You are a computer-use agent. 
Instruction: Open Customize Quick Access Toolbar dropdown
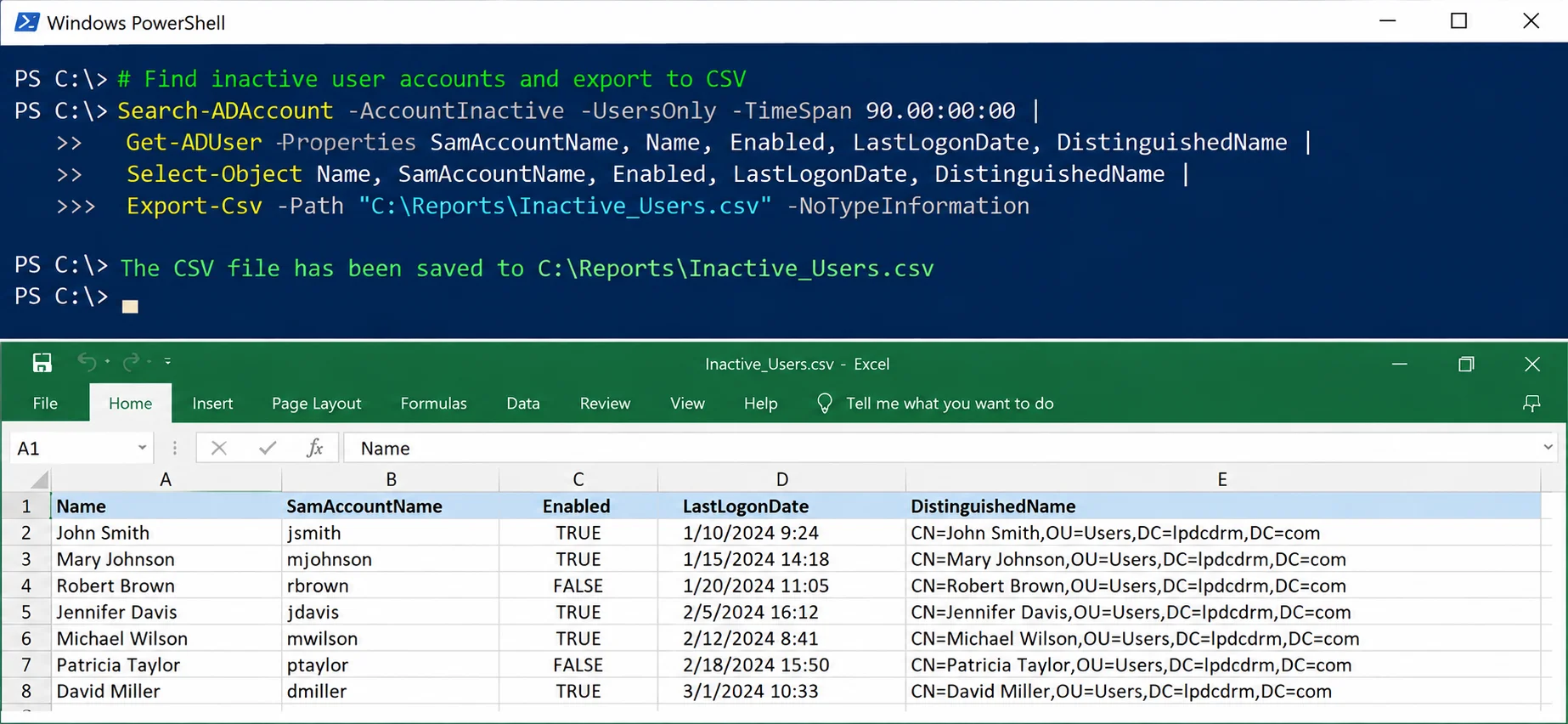[168, 362]
